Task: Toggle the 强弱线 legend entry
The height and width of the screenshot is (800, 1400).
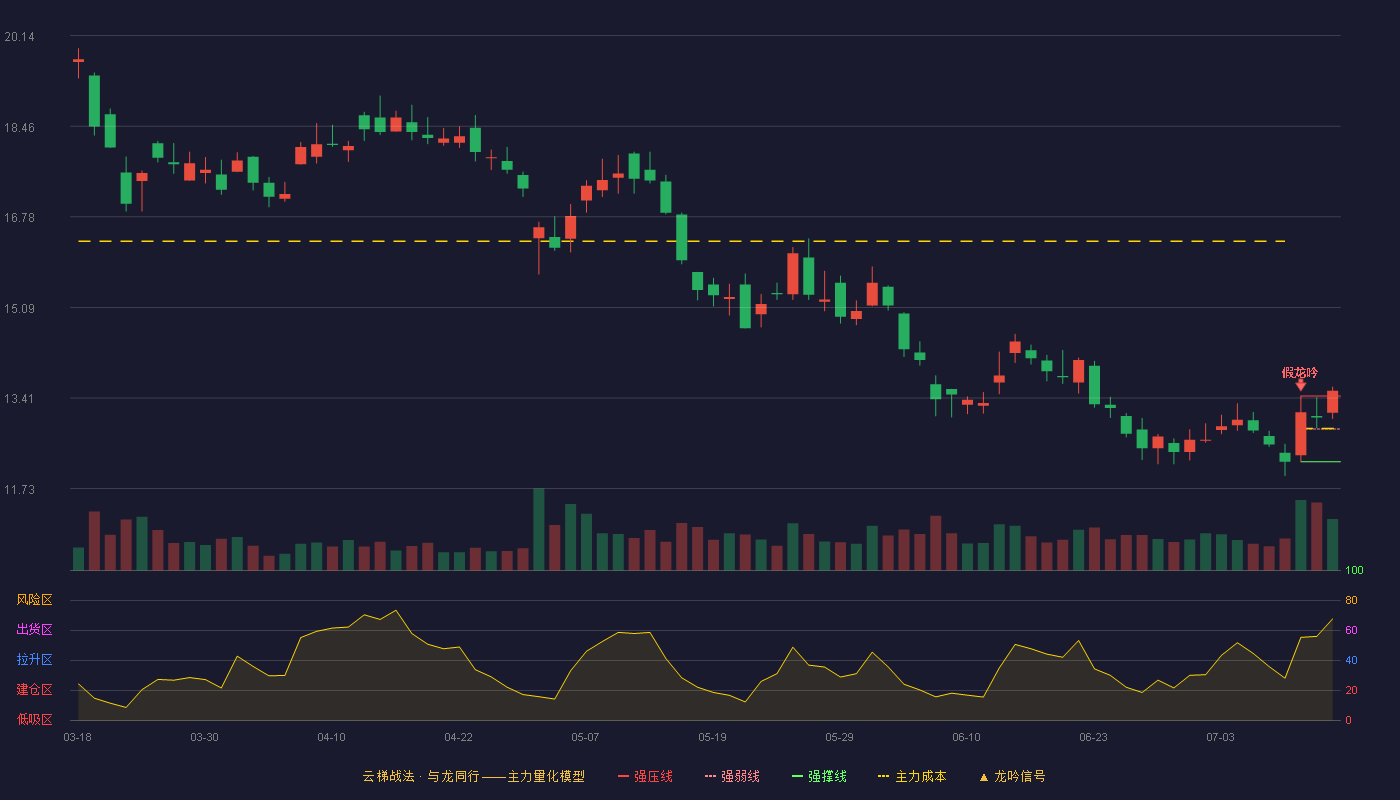Action: click(732, 776)
